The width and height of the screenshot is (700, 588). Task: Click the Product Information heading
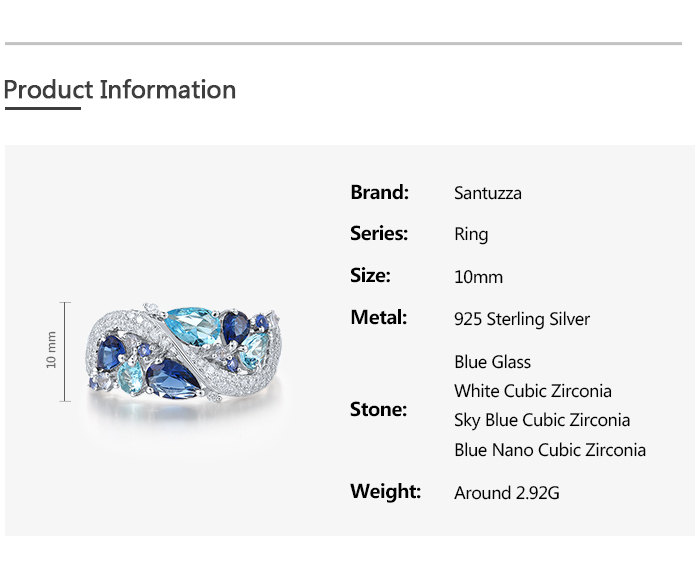[x=120, y=90]
